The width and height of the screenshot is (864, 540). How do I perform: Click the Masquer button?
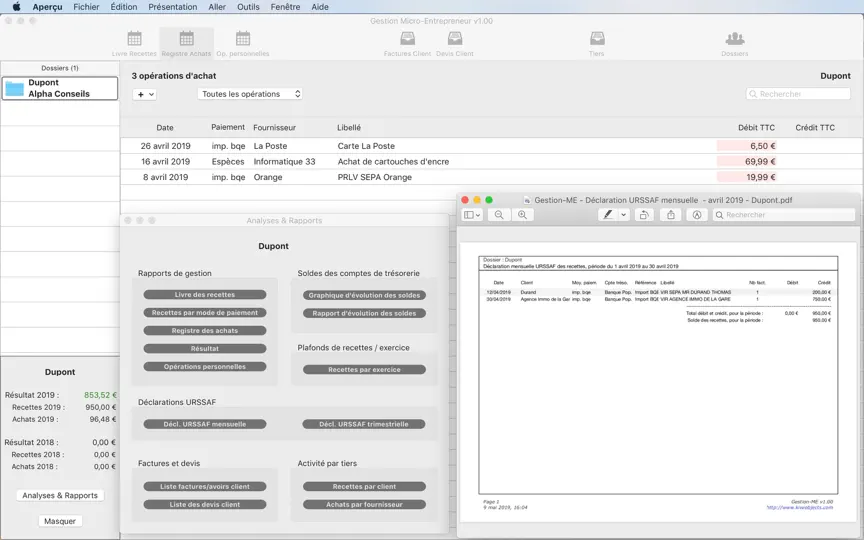(60, 521)
